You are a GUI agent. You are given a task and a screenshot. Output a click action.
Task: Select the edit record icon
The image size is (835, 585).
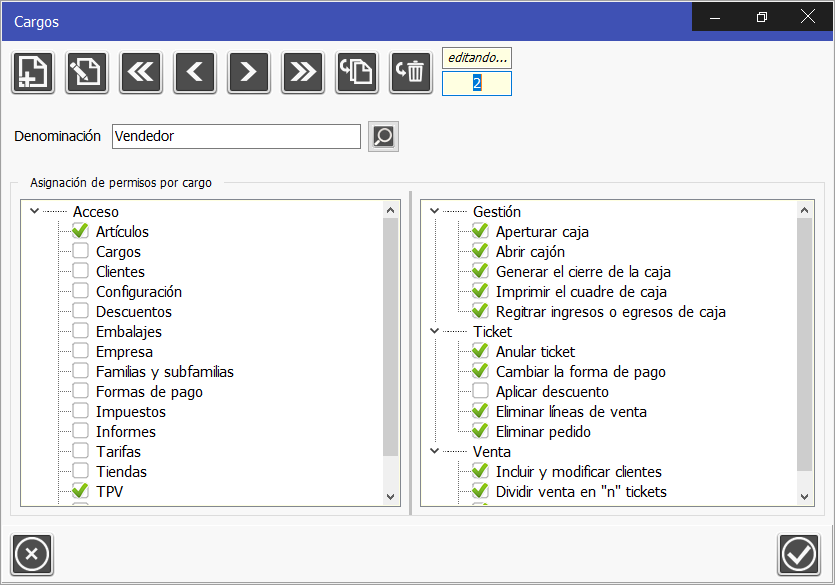tap(86, 72)
